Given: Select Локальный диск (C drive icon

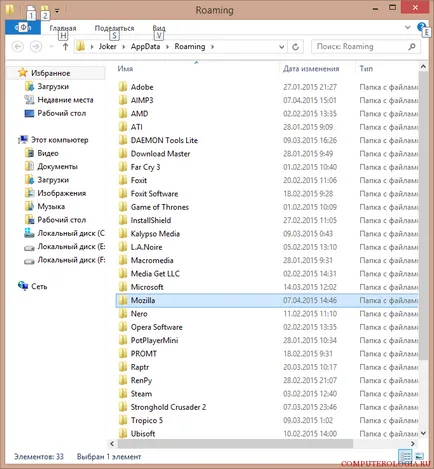Looking at the screenshot, I should 29,233.
